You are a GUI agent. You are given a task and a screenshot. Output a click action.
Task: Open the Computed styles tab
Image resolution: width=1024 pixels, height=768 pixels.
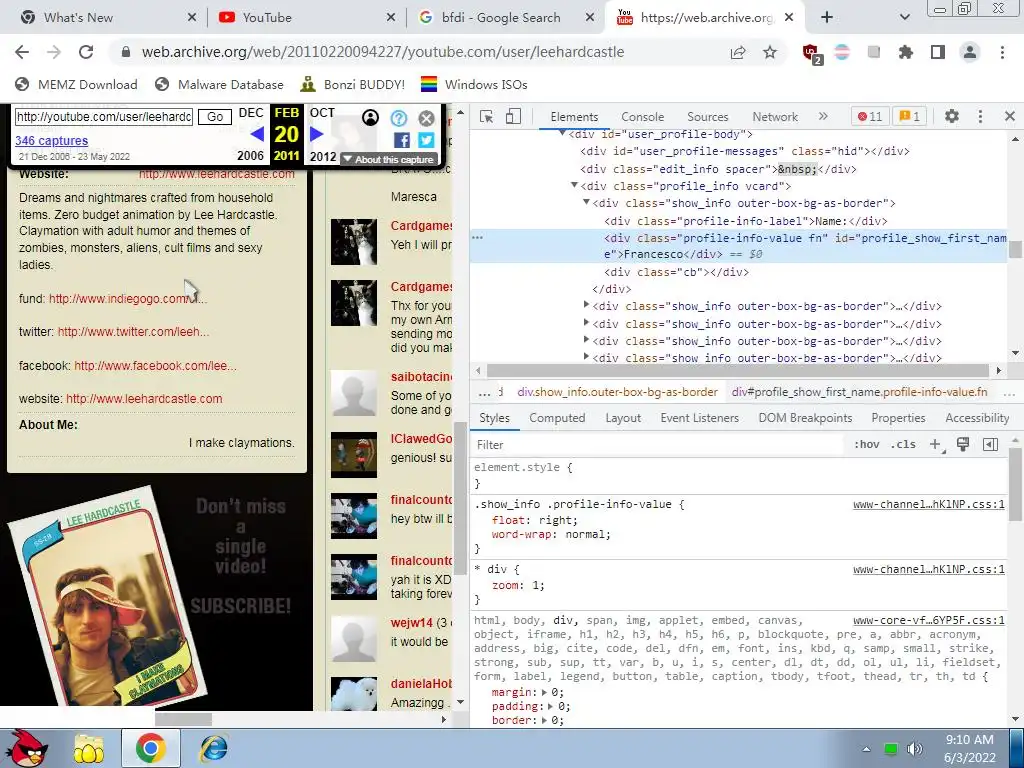(x=557, y=418)
